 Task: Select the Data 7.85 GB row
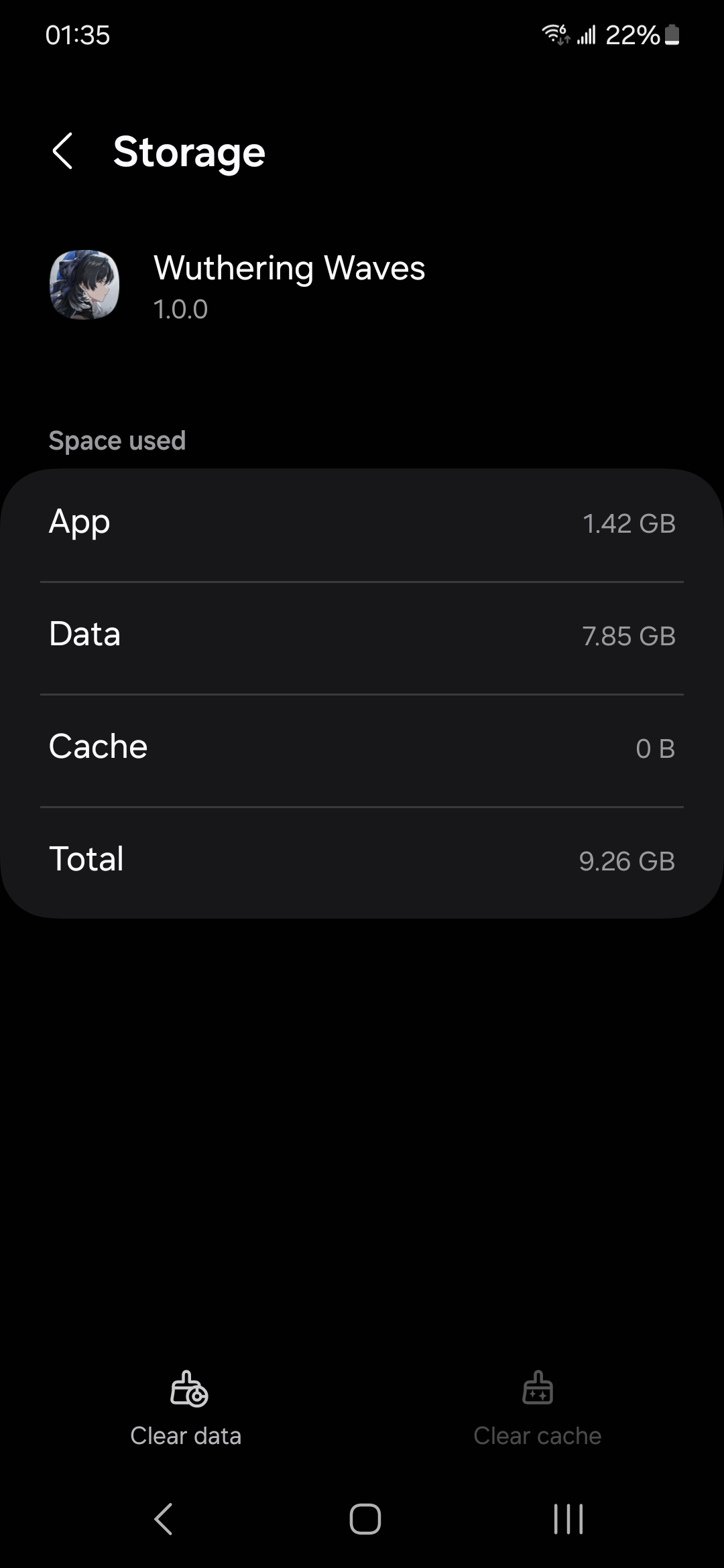[362, 635]
